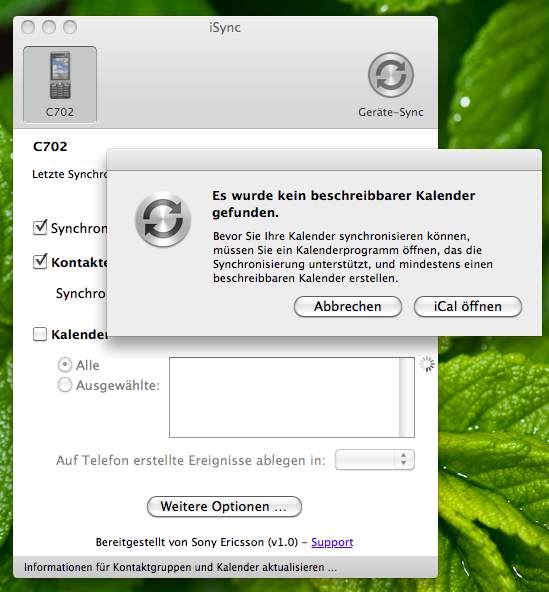Click the calendar list scrollbar
The width and height of the screenshot is (549, 592).
click(407, 397)
